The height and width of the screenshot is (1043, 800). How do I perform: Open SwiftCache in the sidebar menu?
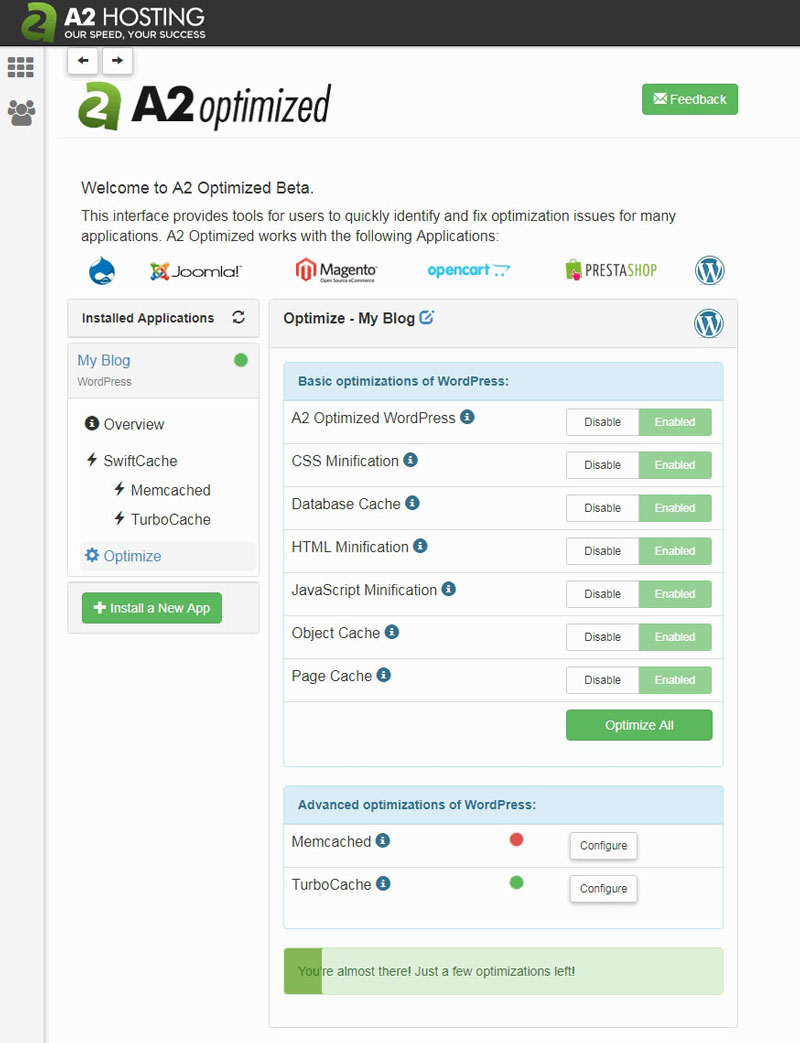132,460
